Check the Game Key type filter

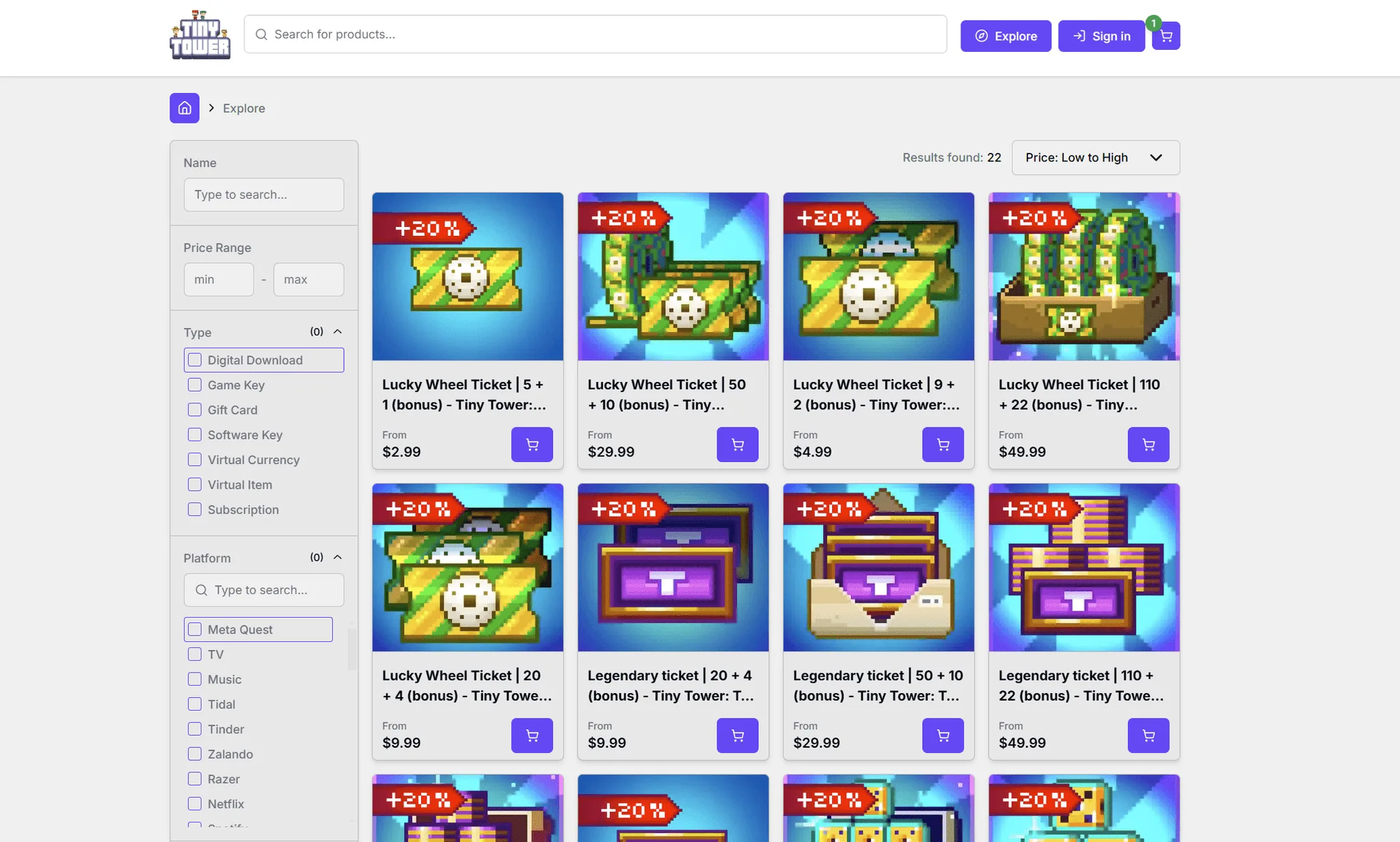tap(195, 385)
